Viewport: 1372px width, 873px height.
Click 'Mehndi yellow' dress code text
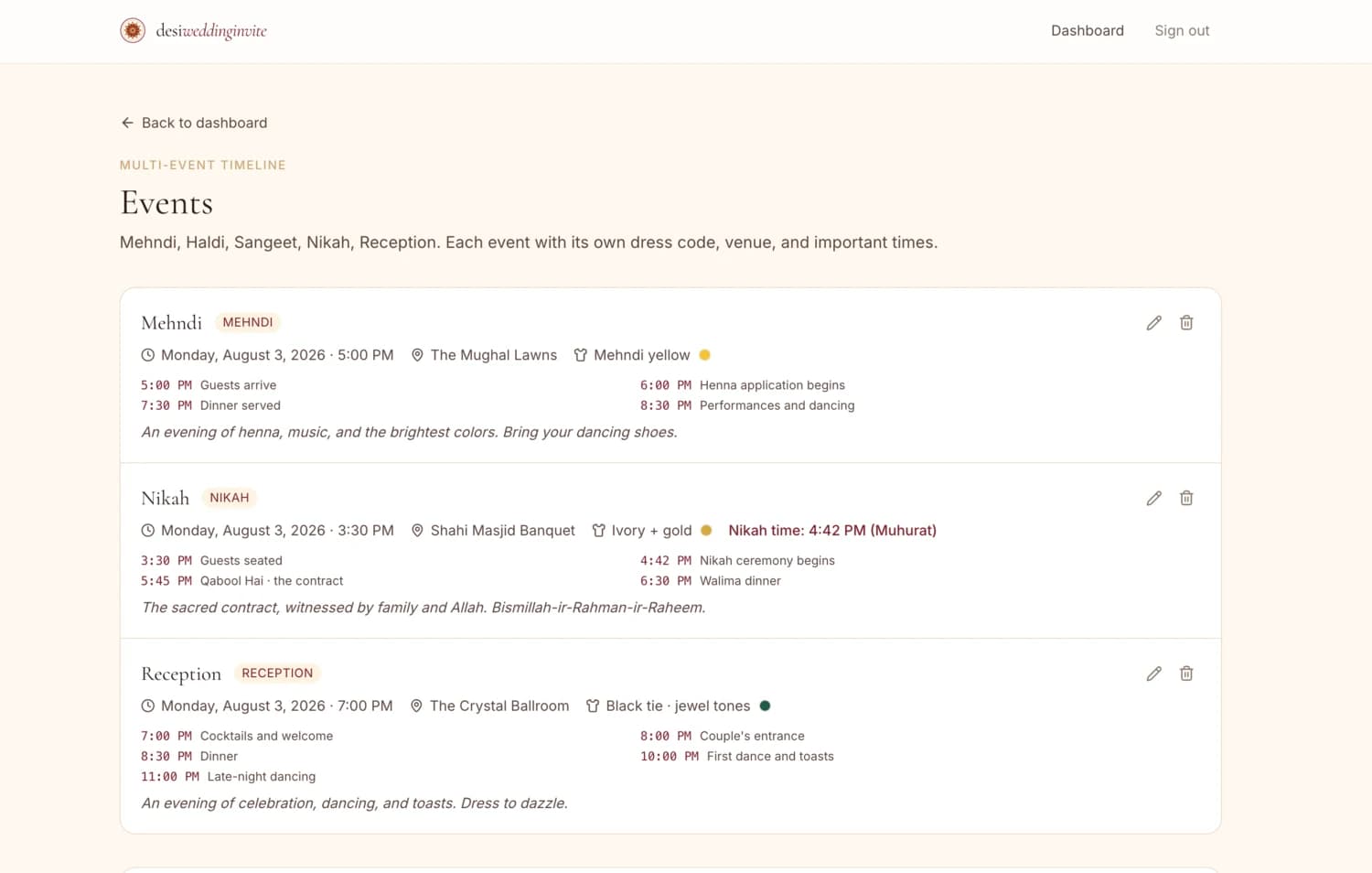[642, 355]
